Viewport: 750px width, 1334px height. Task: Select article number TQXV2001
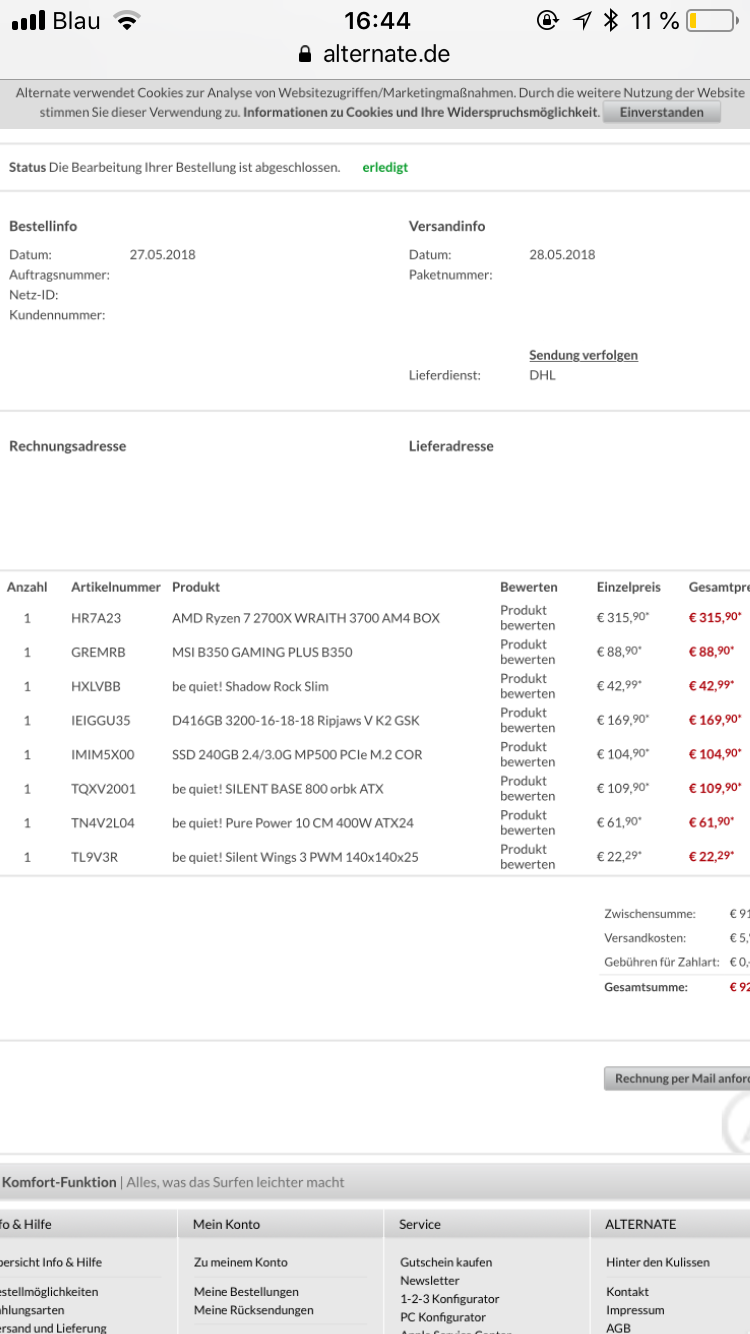click(x=104, y=788)
